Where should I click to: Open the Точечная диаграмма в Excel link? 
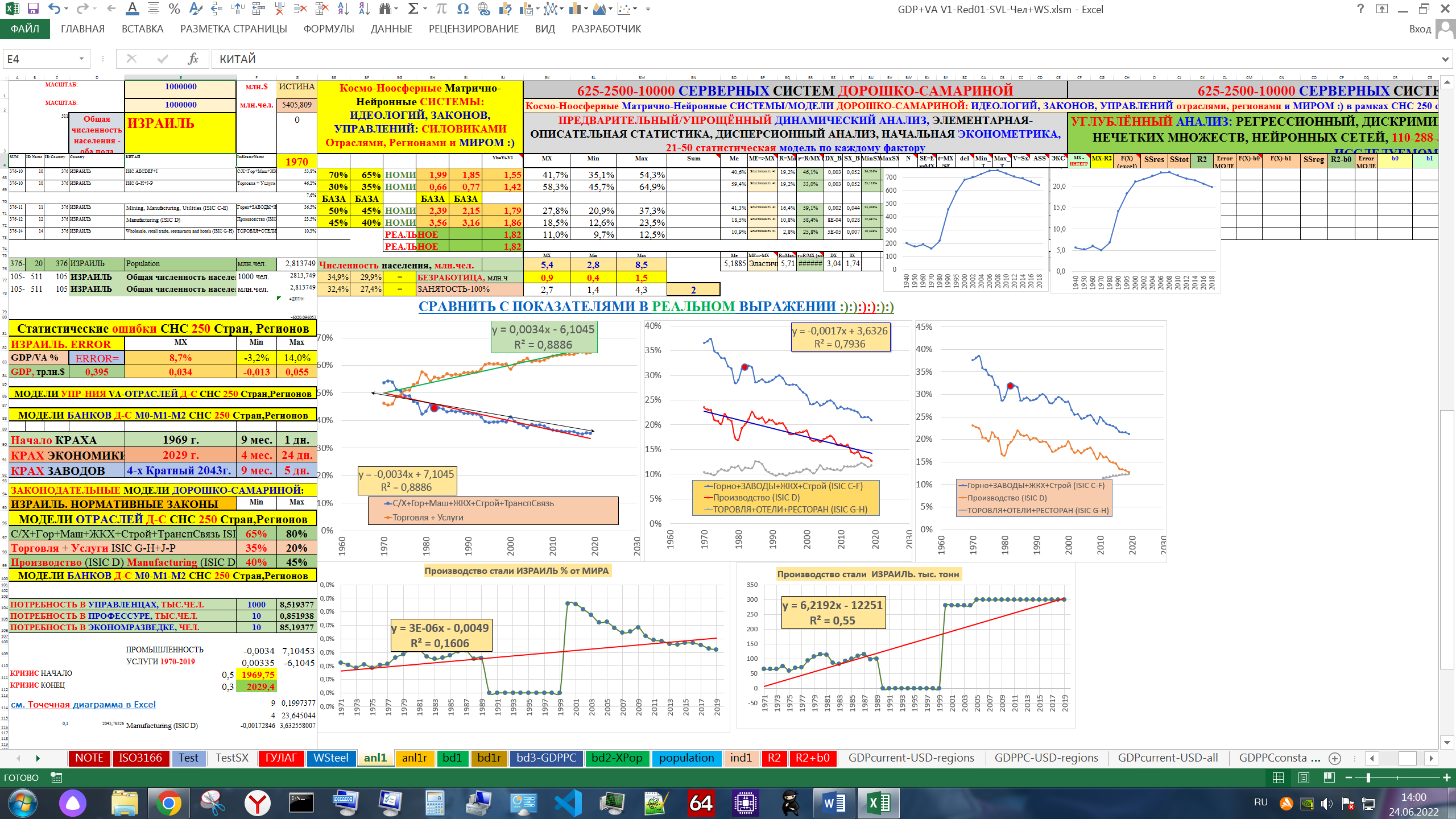(83, 705)
